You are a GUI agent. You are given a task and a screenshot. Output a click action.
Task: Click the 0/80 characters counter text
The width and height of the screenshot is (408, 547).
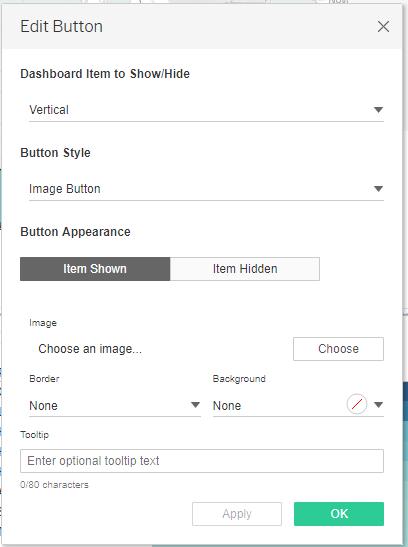point(54,485)
